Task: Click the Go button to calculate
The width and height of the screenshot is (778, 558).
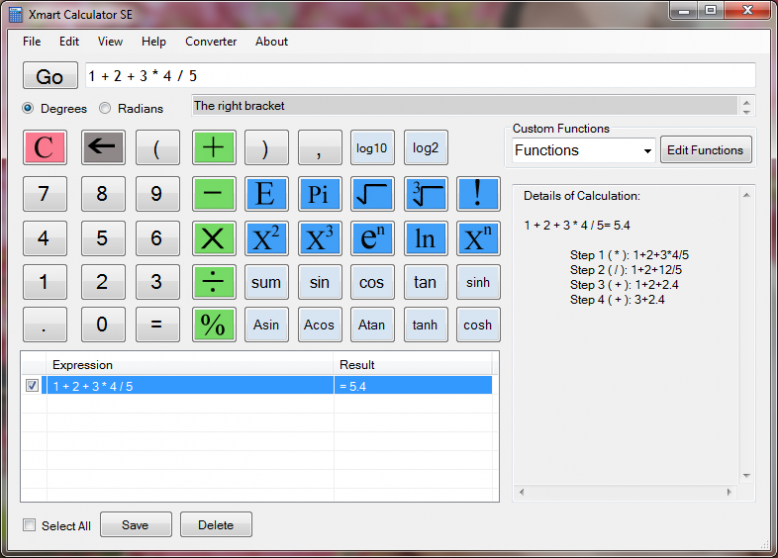Action: coord(50,75)
